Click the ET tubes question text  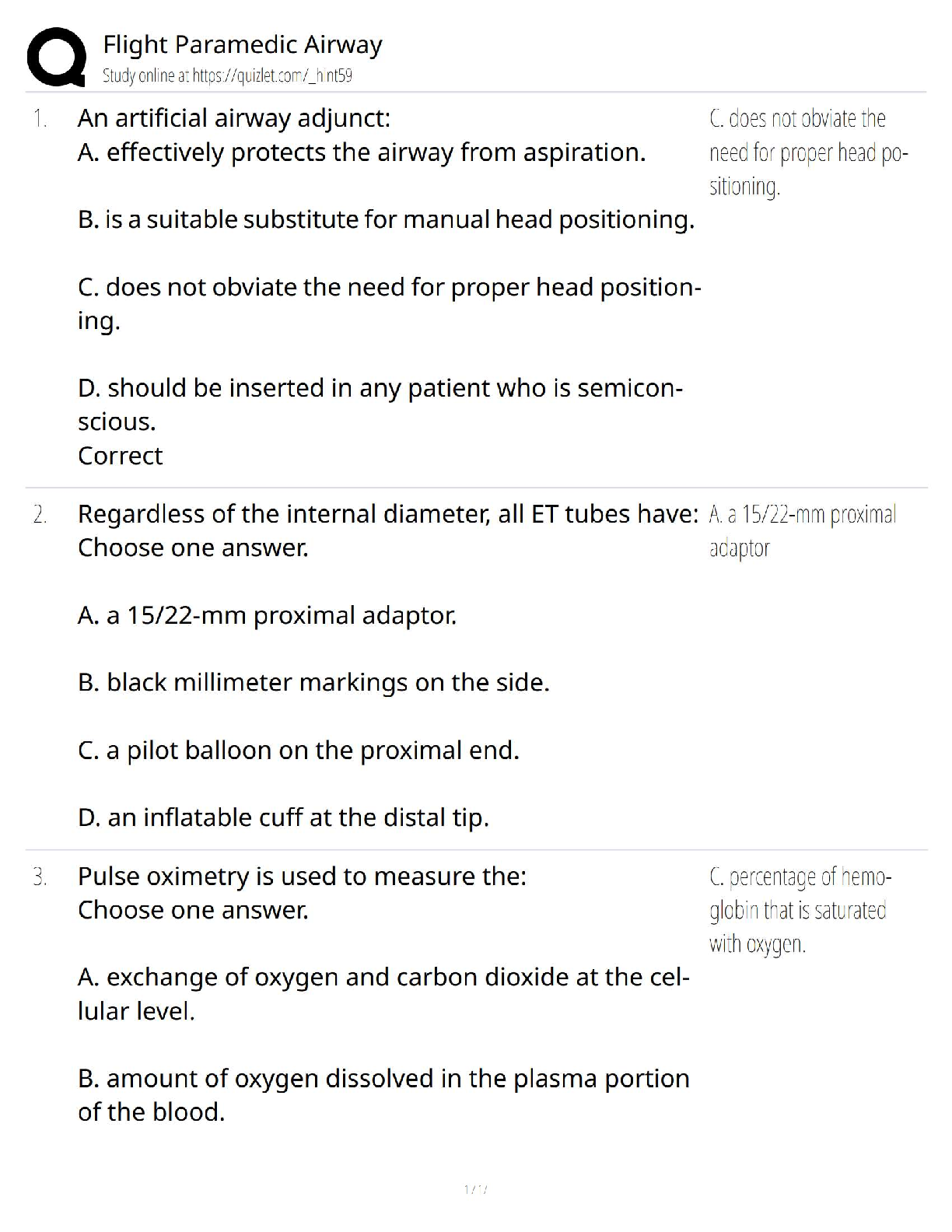[x=388, y=514]
